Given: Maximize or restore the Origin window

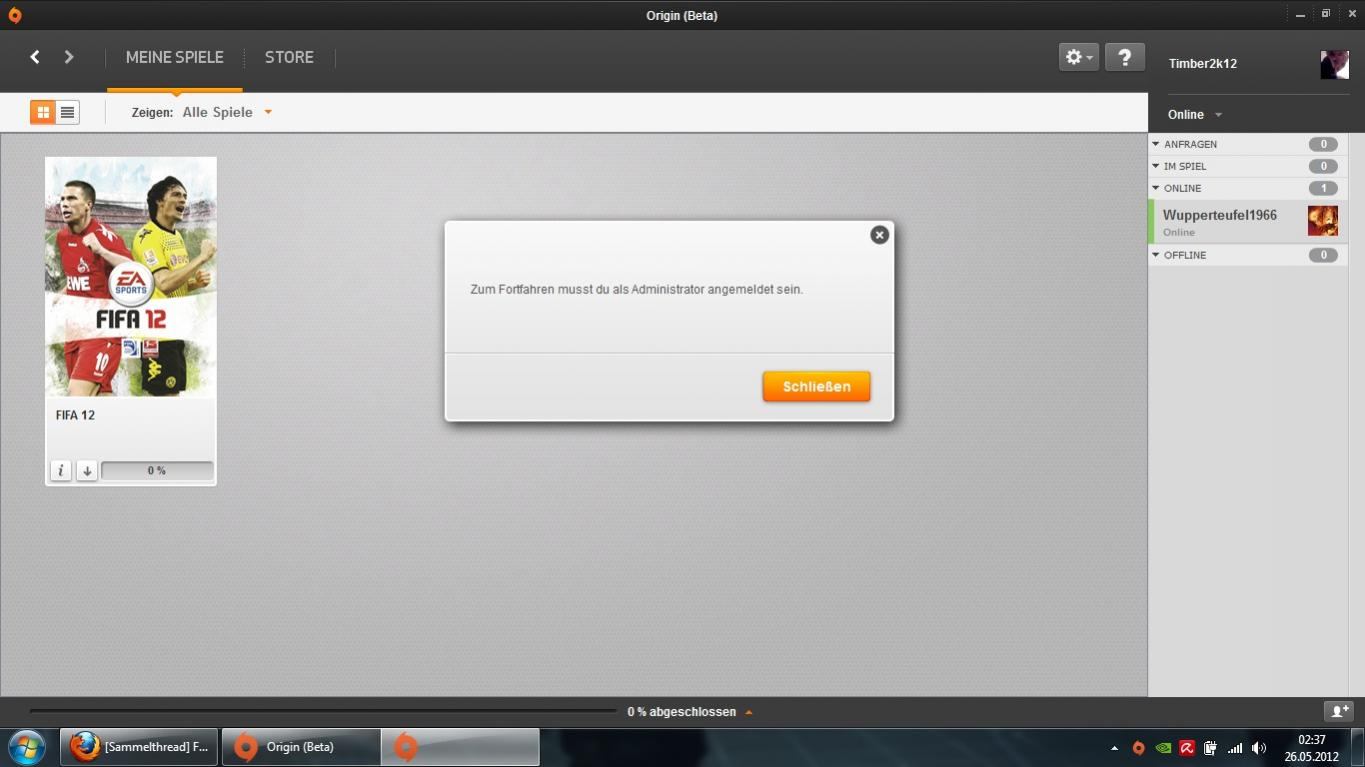Looking at the screenshot, I should [x=1326, y=14].
